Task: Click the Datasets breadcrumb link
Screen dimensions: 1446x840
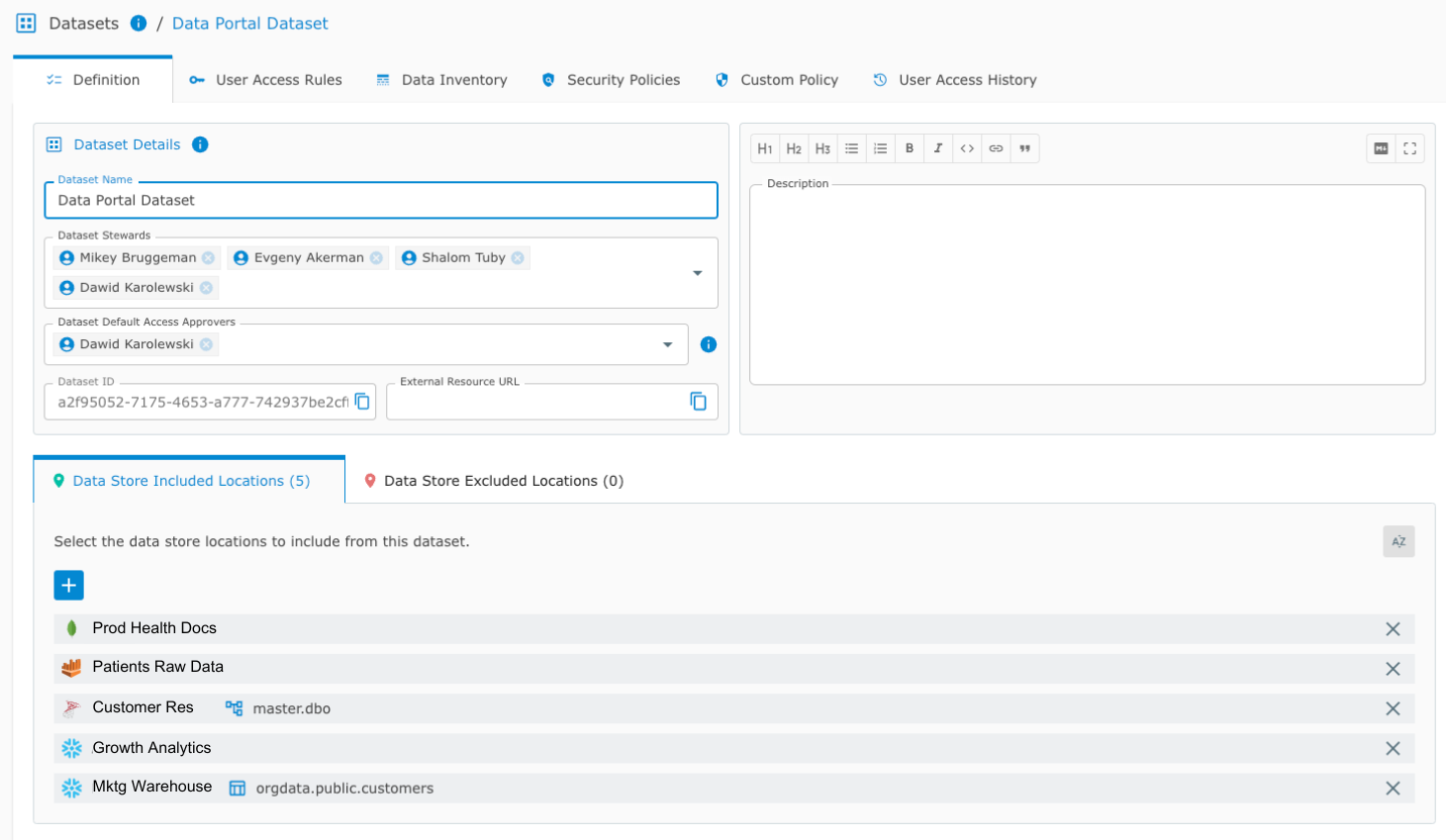Action: tap(83, 24)
